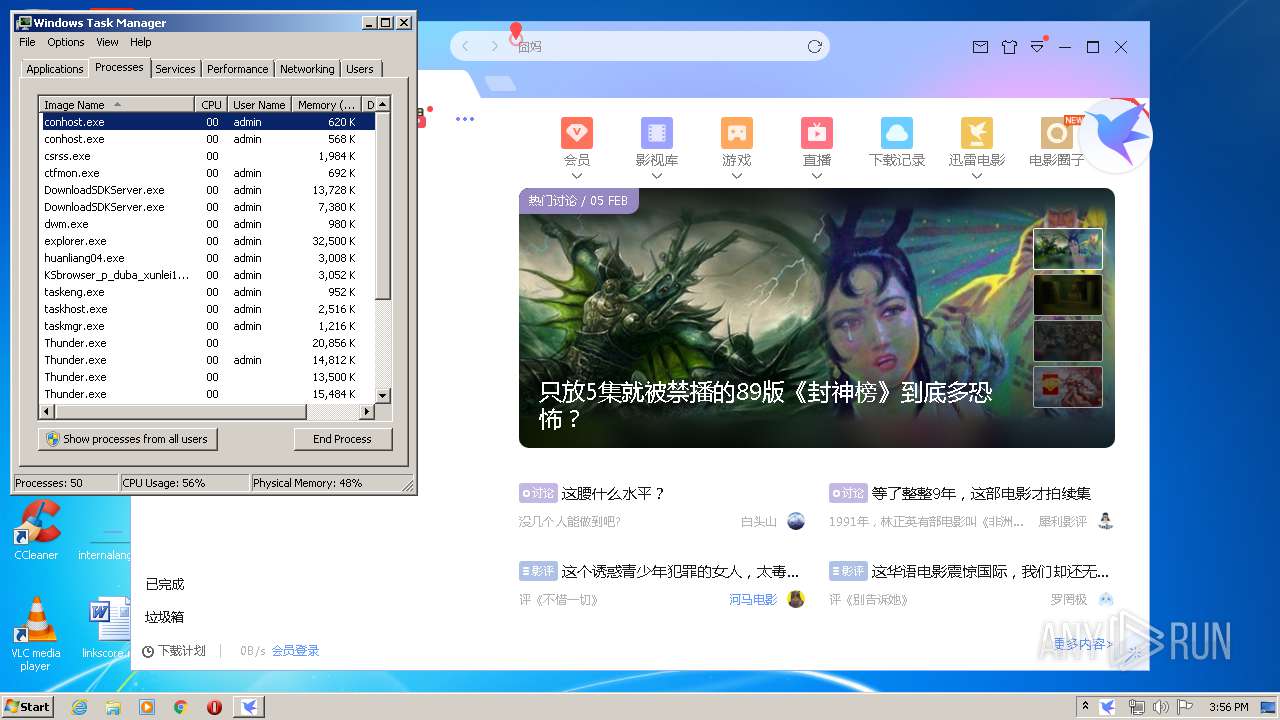1280x720 pixels.
Task: Switch to the Users tab
Action: [360, 69]
